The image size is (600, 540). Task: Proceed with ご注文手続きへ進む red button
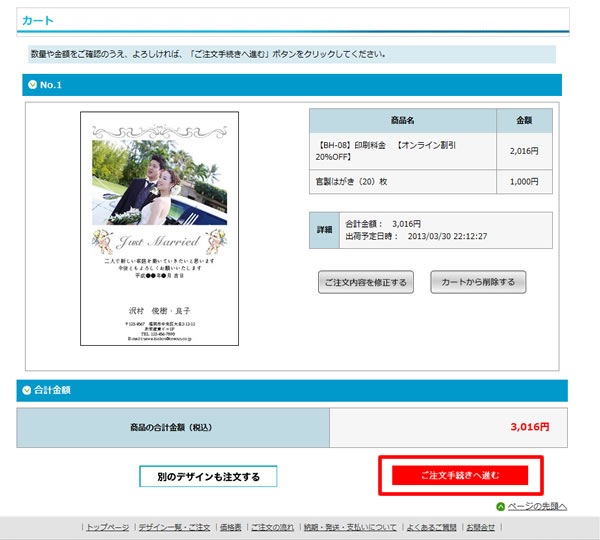(x=460, y=475)
